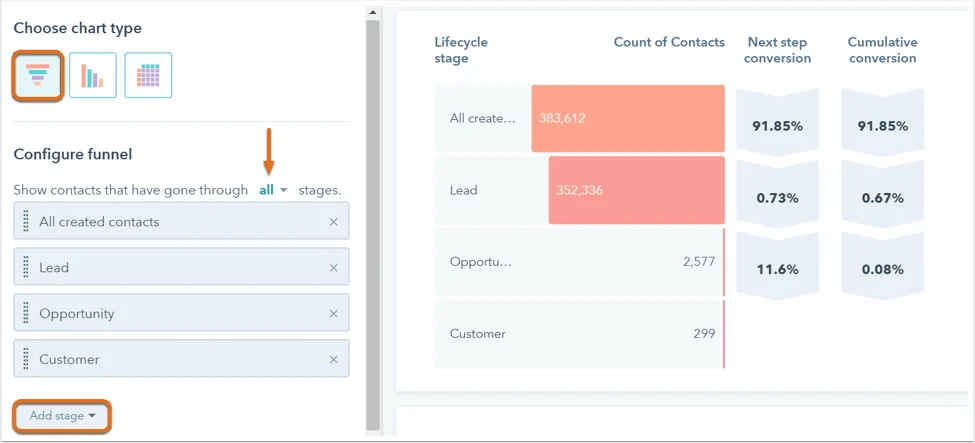Grab the Lead stage drag handle

[26, 268]
